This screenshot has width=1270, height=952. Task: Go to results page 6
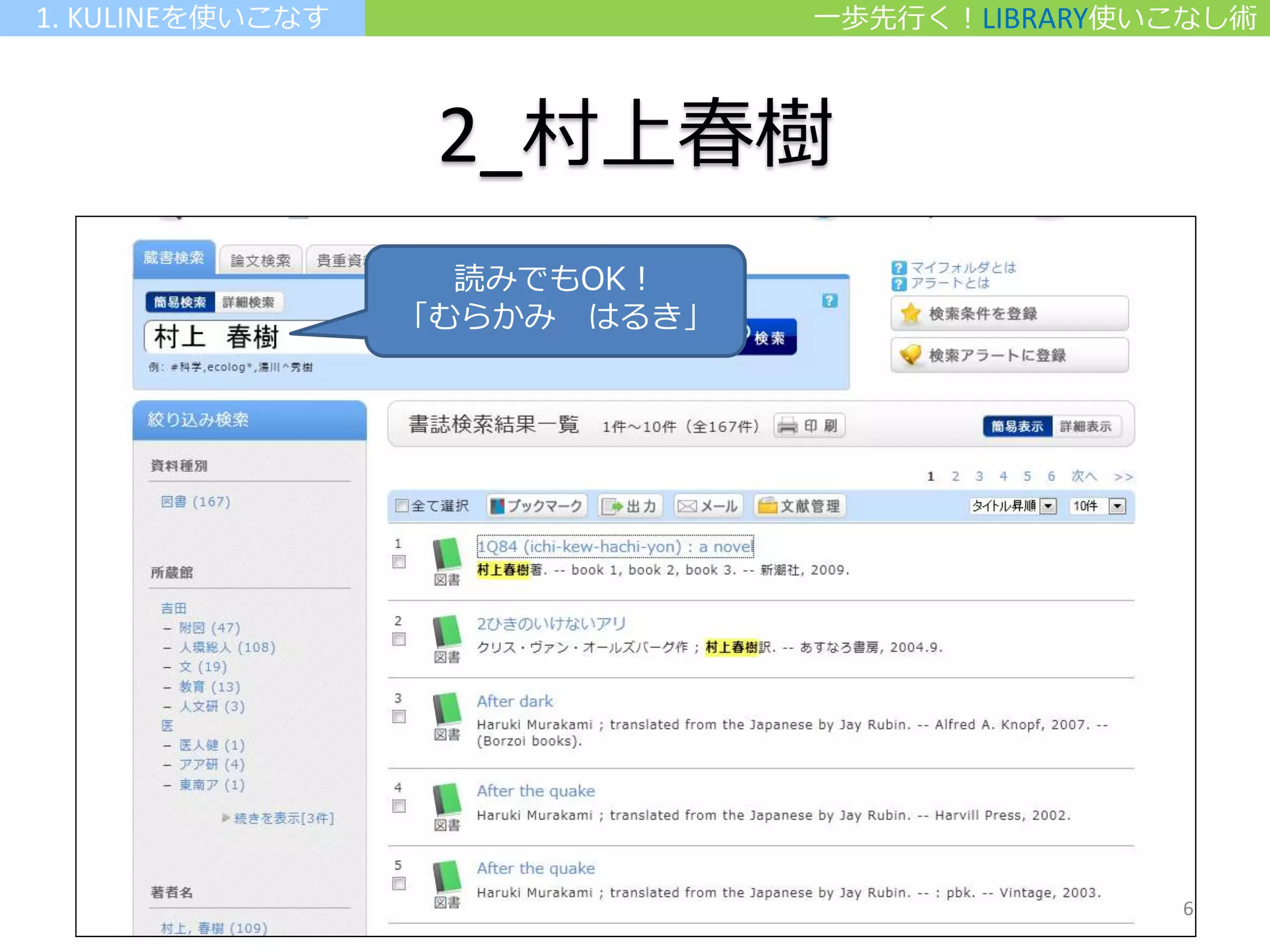tap(1051, 476)
